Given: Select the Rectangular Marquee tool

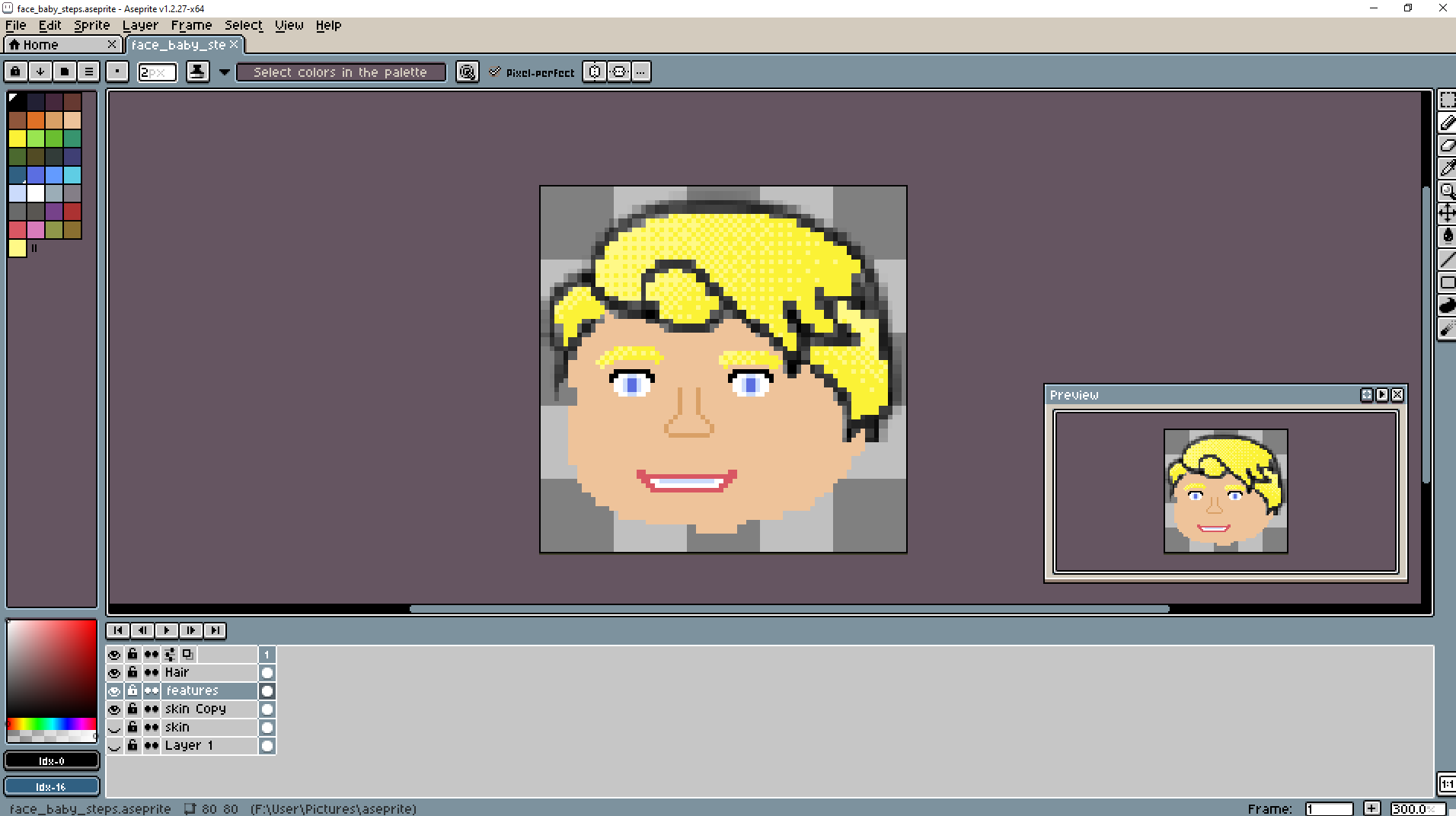Looking at the screenshot, I should coord(1447,100).
